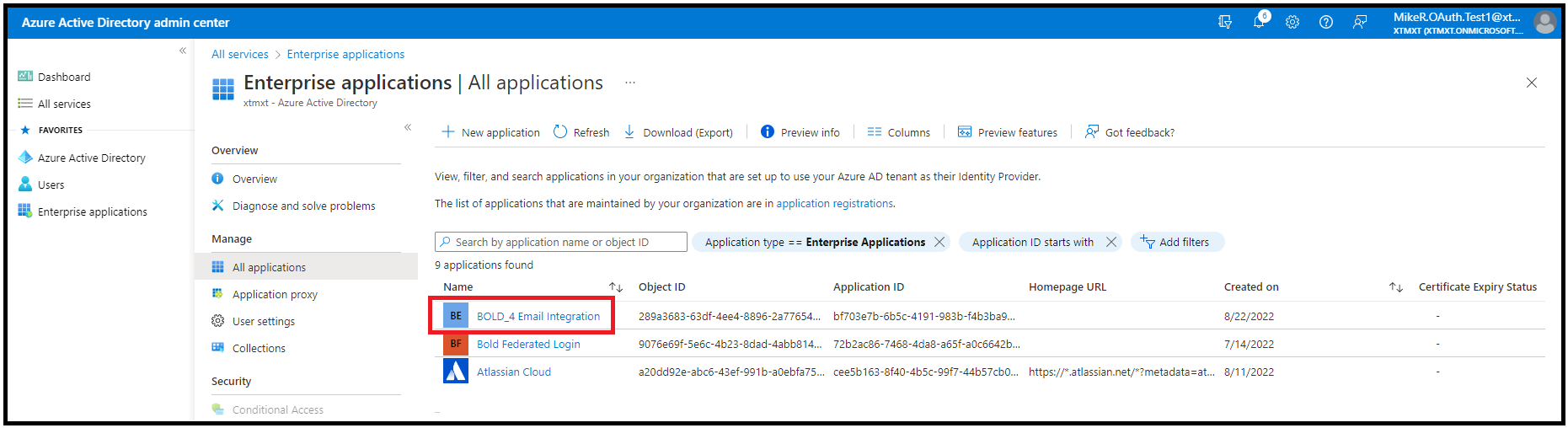1568x428 pixels.
Task: Open Bold Federated Login application
Action: (528, 344)
